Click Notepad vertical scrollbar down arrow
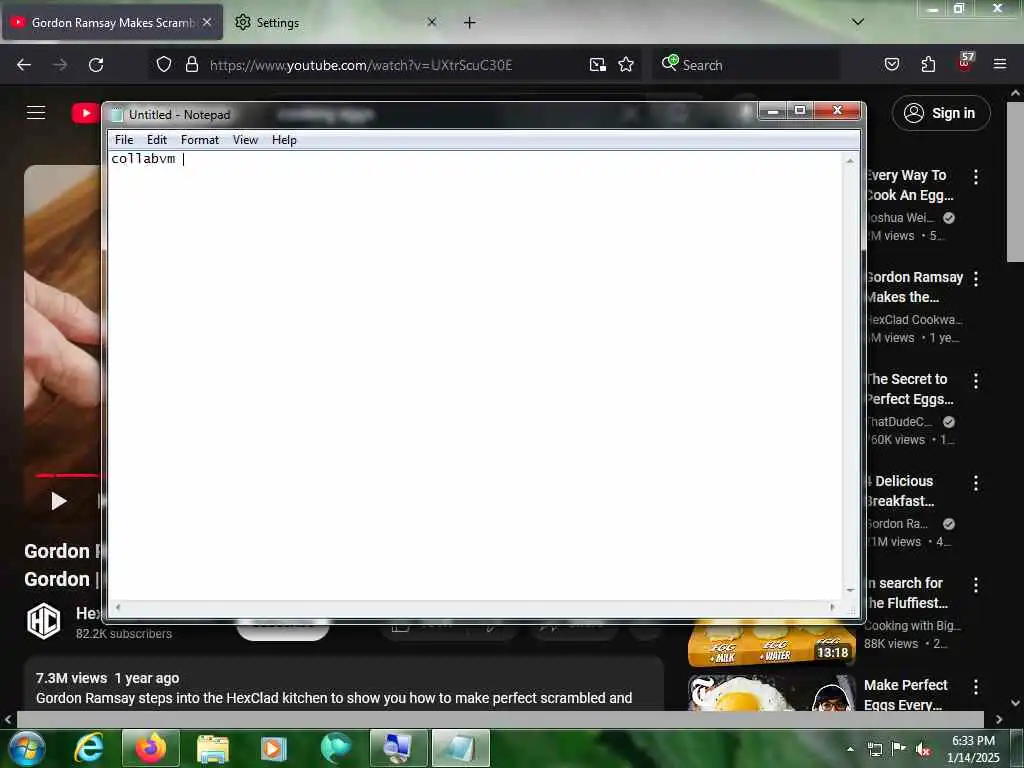This screenshot has height=768, width=1024. click(850, 590)
